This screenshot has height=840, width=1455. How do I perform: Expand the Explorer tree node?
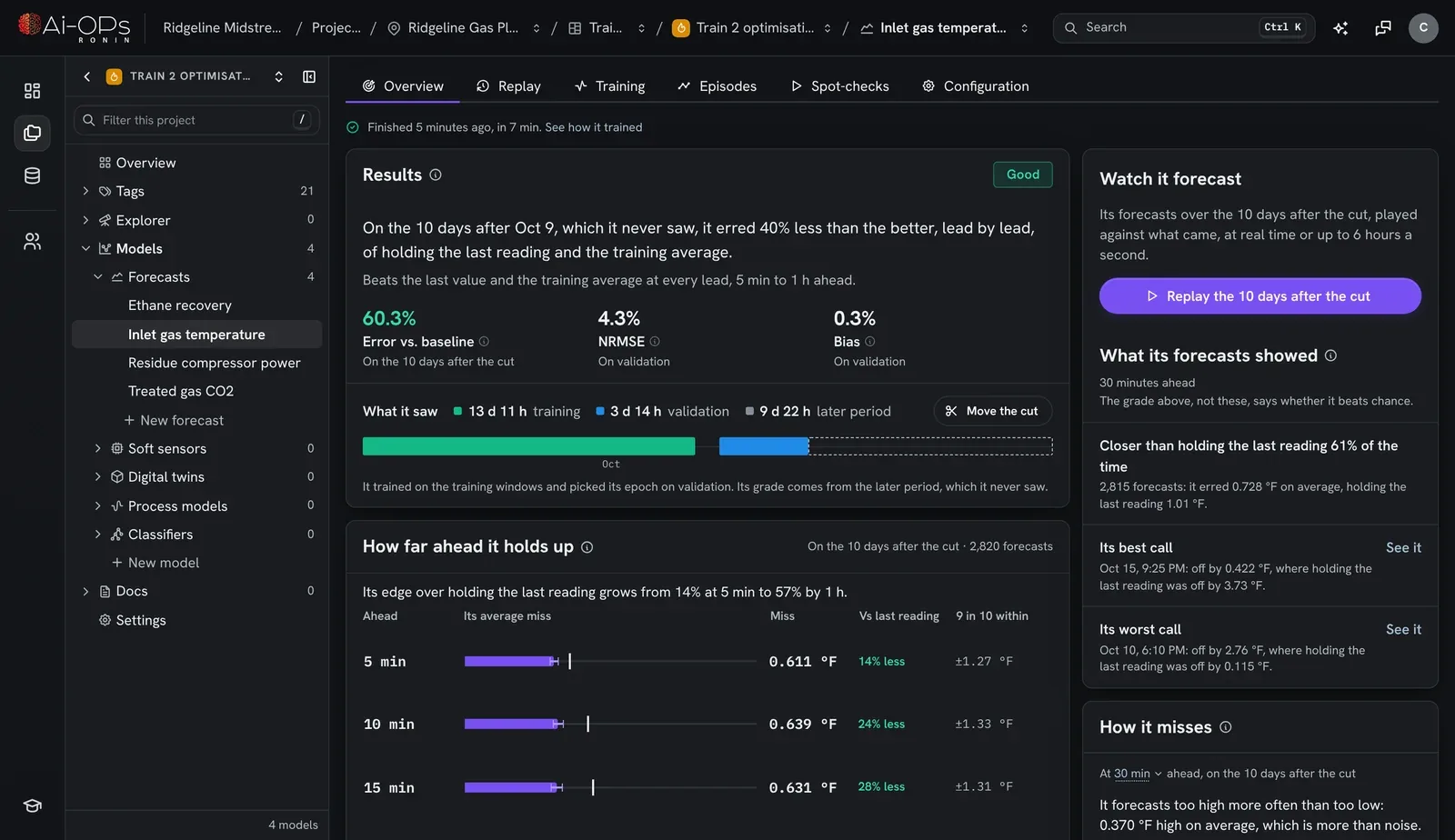tap(85, 220)
